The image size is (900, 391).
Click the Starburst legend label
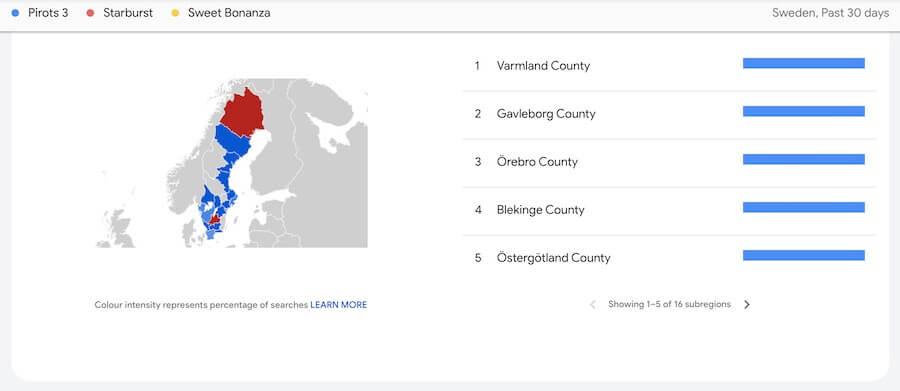128,13
